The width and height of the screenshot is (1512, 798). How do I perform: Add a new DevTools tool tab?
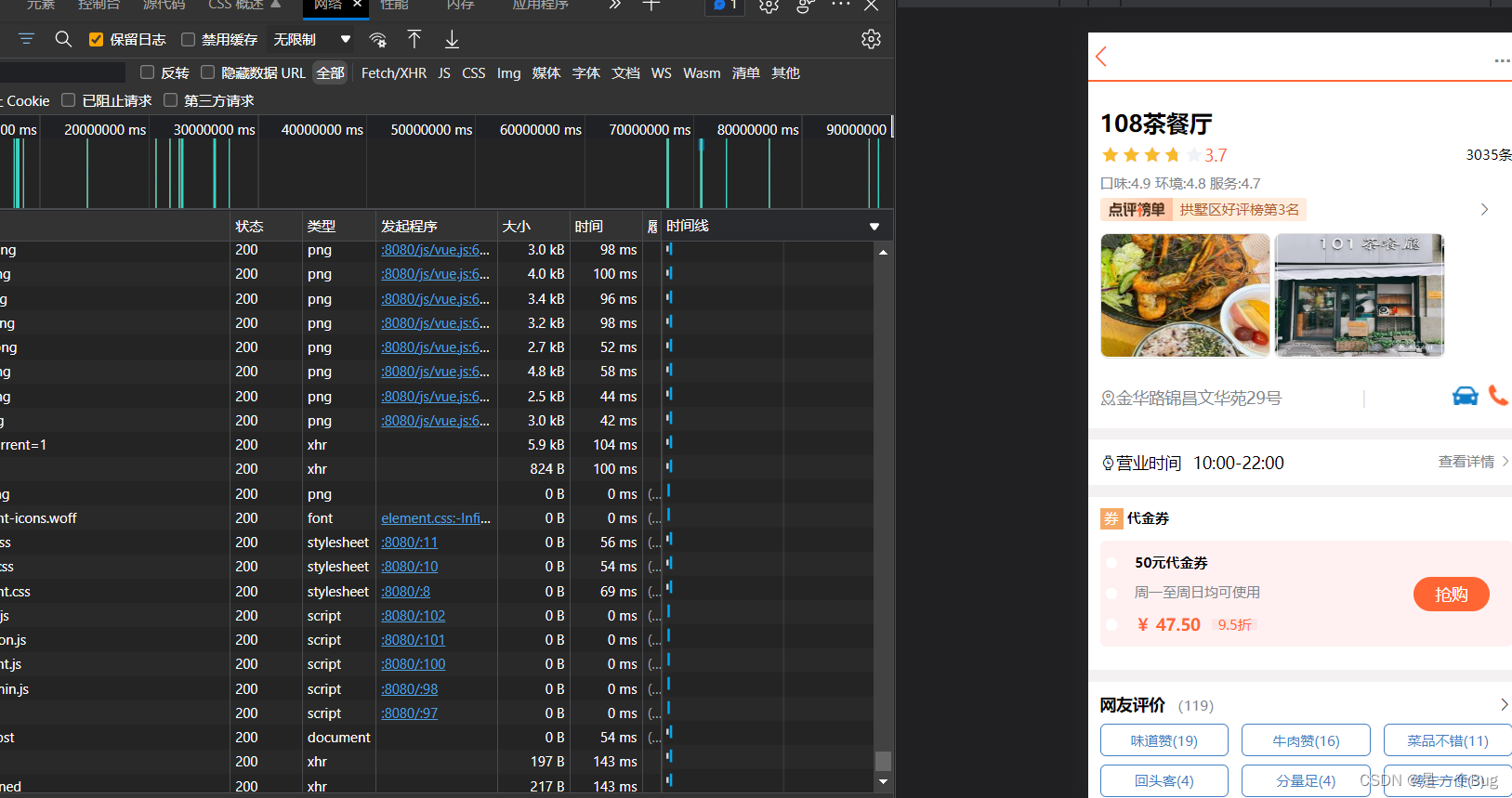651,5
